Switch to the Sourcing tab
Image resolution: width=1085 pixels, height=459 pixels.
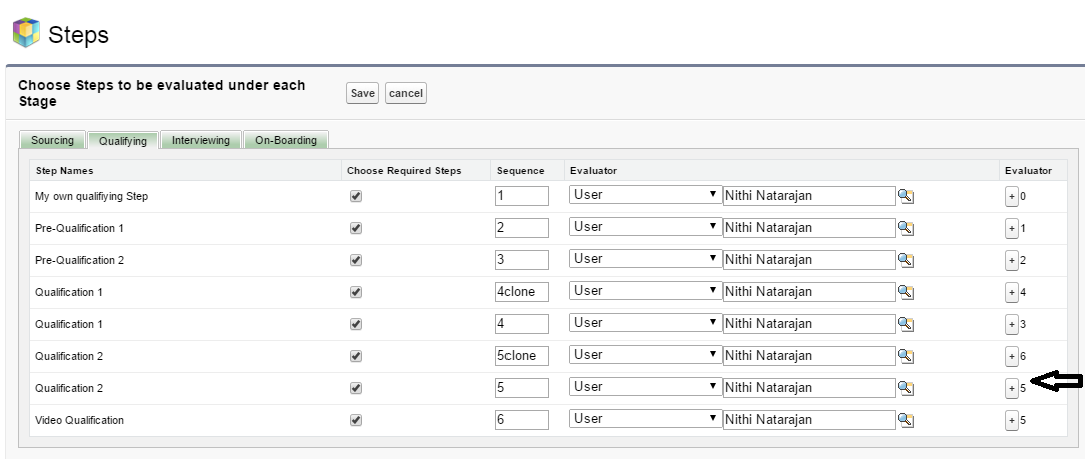tap(52, 140)
